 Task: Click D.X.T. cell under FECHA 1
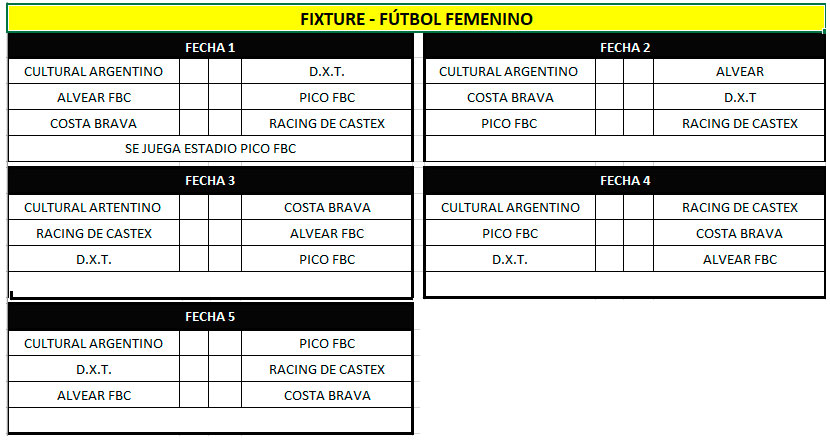327,72
